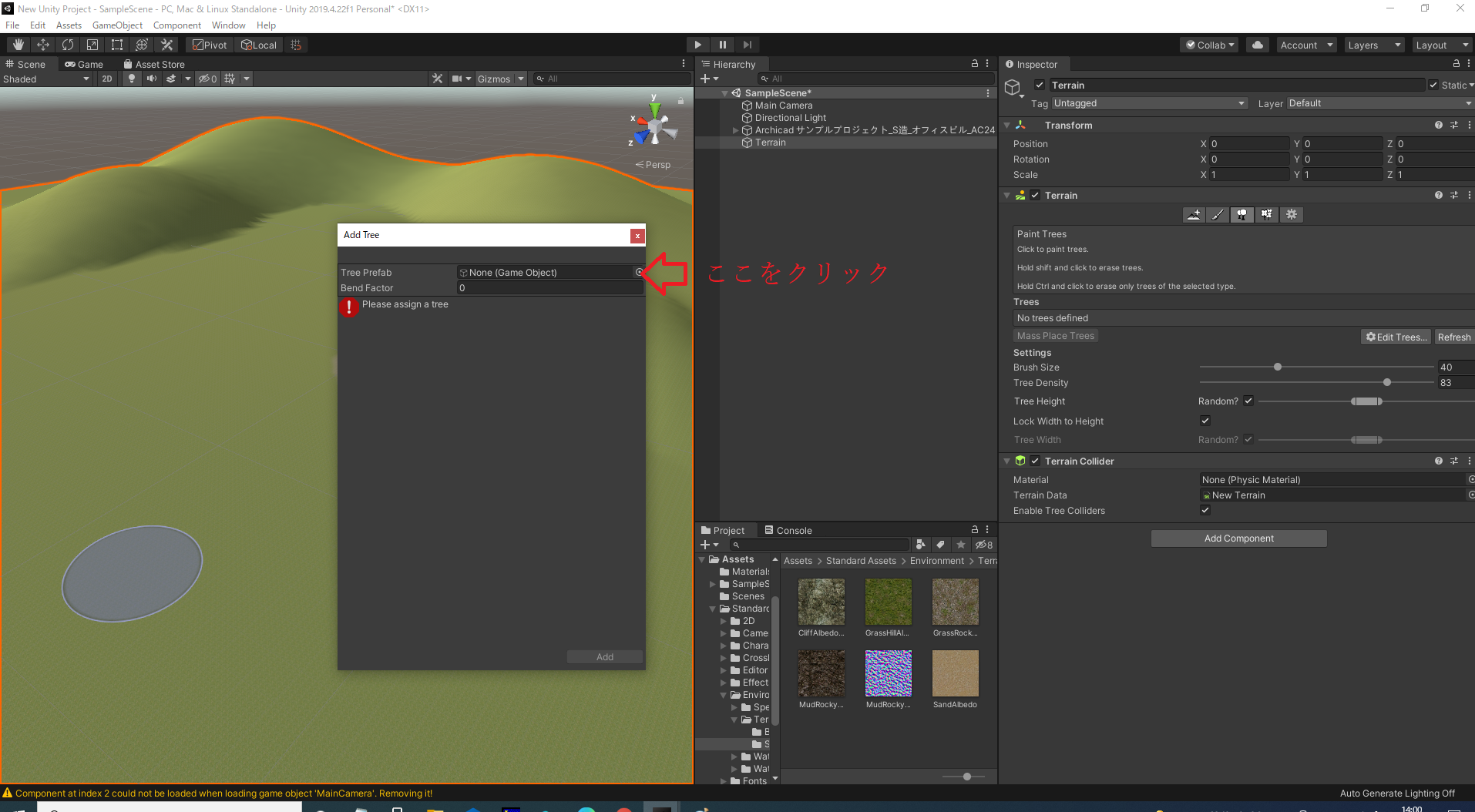Click the Pause button
The width and height of the screenshot is (1475, 812).
[x=722, y=45]
